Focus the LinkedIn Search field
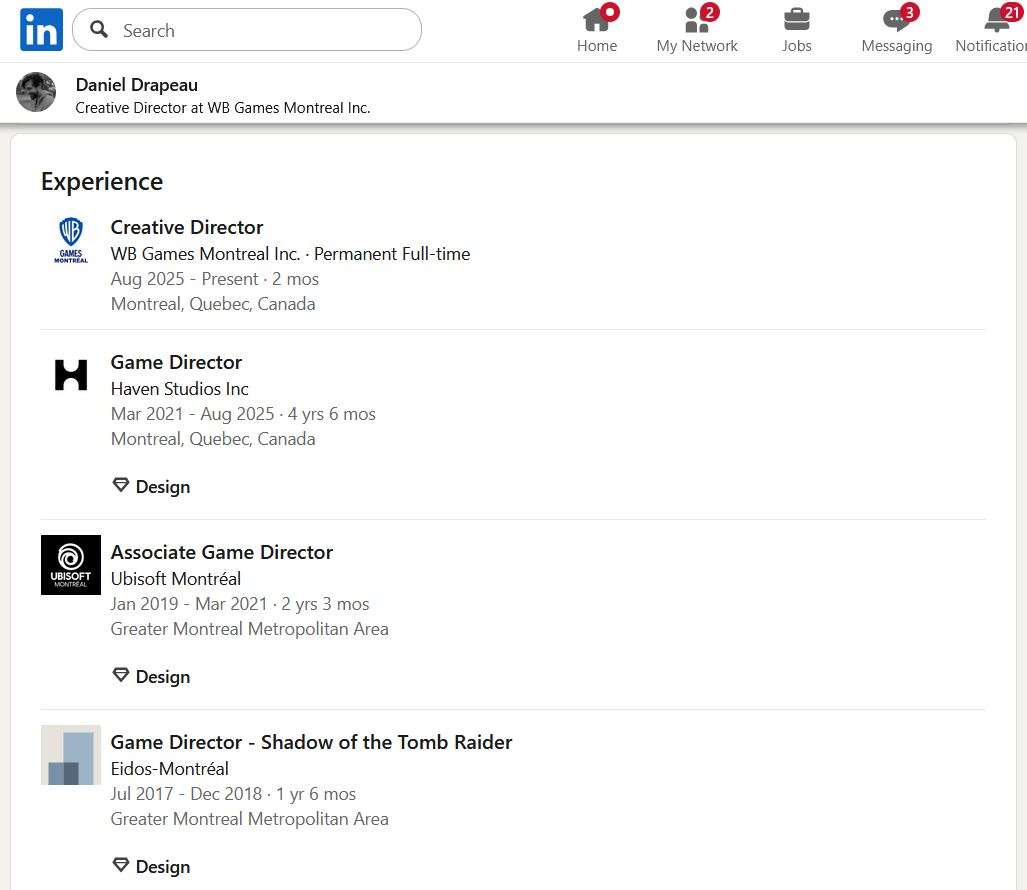The image size is (1027, 890). point(247,29)
